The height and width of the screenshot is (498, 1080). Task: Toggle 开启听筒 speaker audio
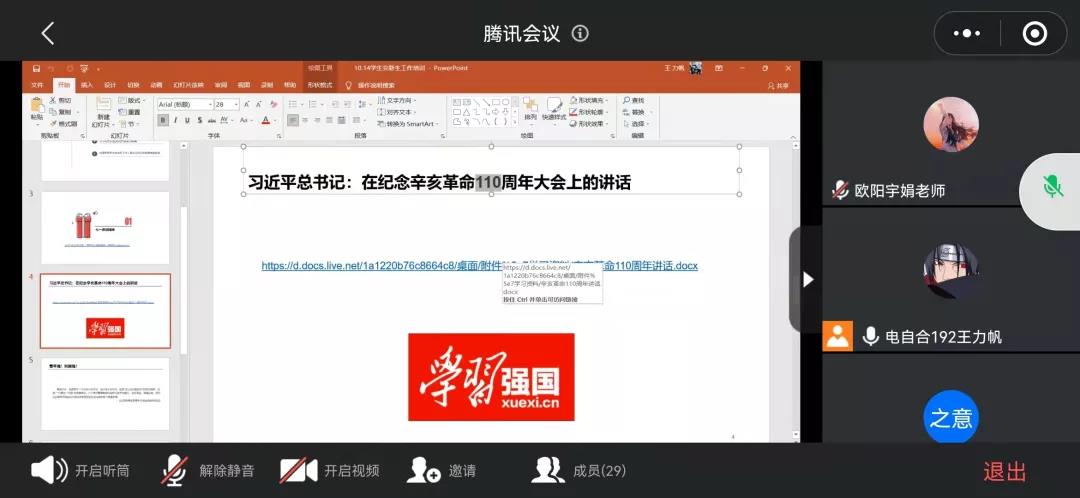49,470
